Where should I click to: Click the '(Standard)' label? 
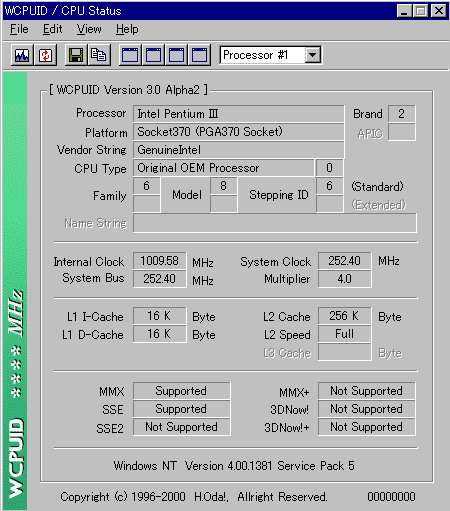click(x=377, y=186)
